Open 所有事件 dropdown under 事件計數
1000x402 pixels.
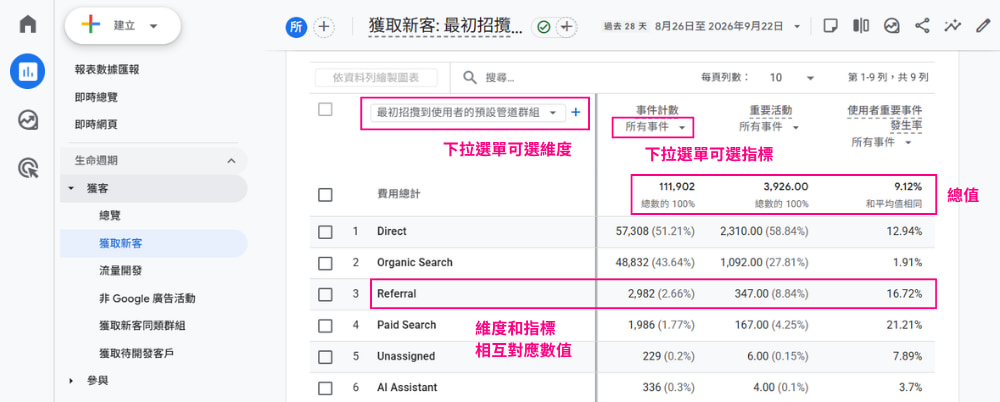654,127
